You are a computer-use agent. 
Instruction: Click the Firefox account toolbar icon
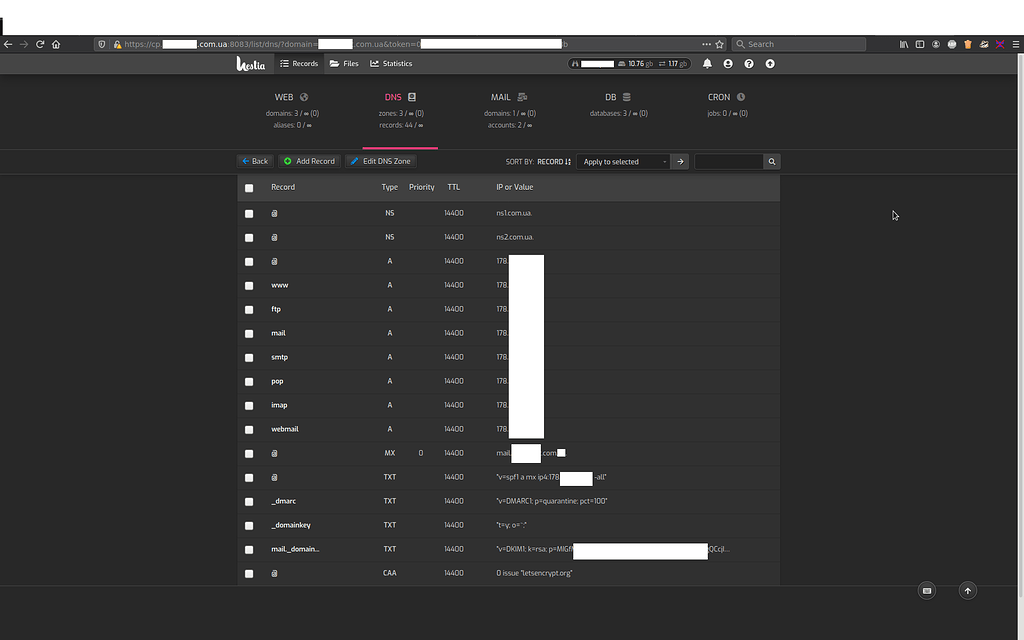tap(936, 44)
